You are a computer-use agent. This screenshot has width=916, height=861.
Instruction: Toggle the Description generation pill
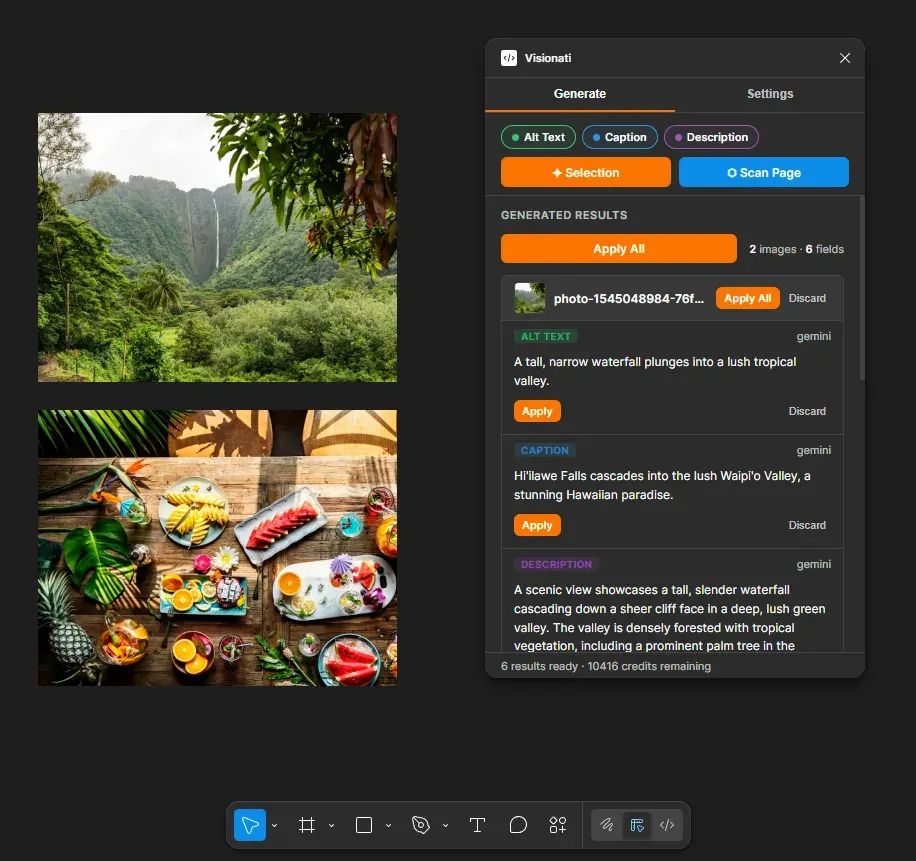[711, 137]
